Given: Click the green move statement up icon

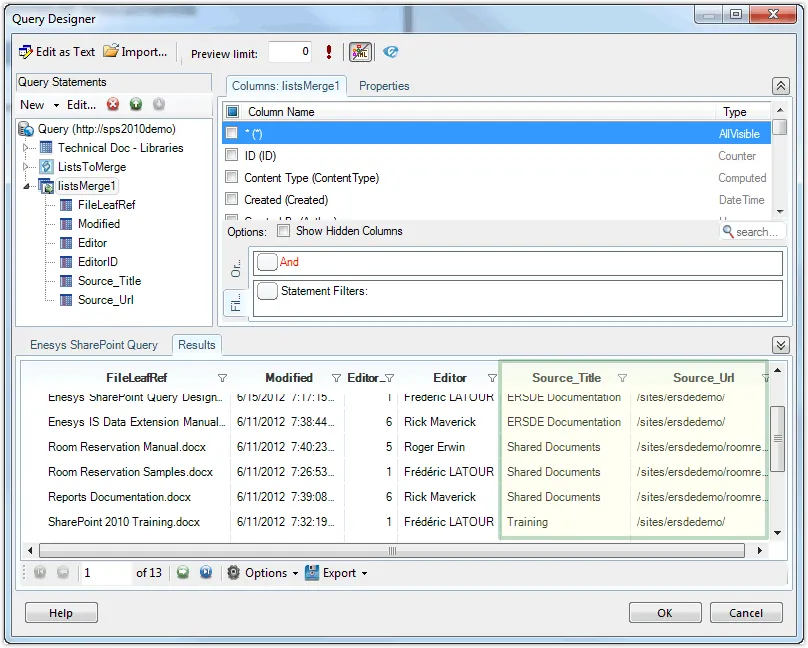Looking at the screenshot, I should pyautogui.click(x=136, y=105).
